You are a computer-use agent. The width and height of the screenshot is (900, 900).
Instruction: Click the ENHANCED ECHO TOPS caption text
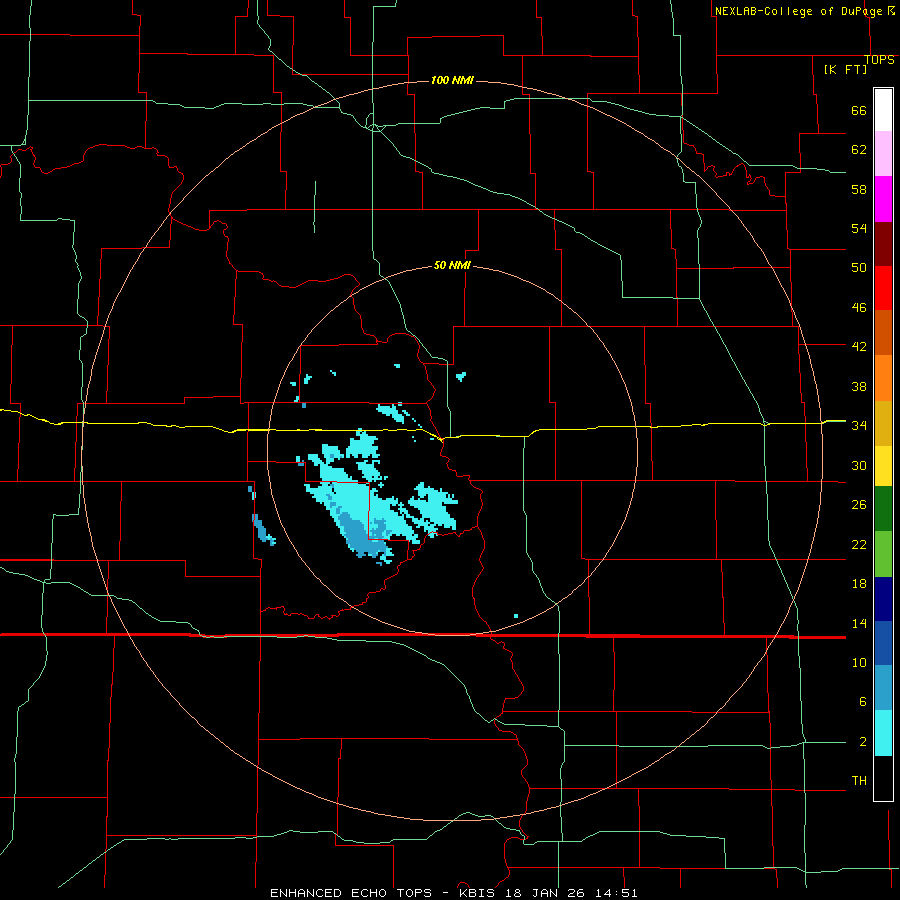click(x=351, y=893)
